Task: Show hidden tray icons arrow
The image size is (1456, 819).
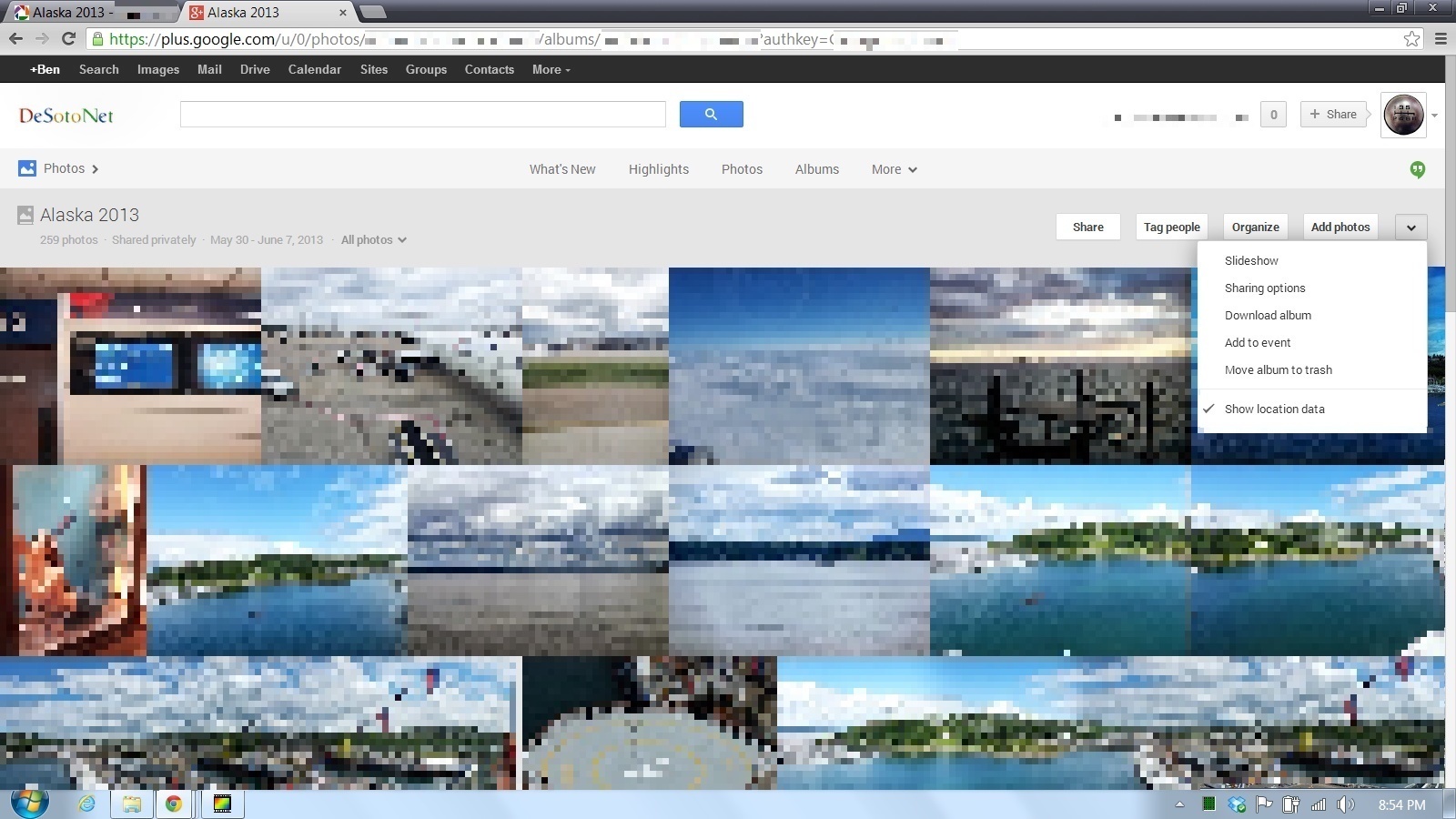Action: point(1179,804)
